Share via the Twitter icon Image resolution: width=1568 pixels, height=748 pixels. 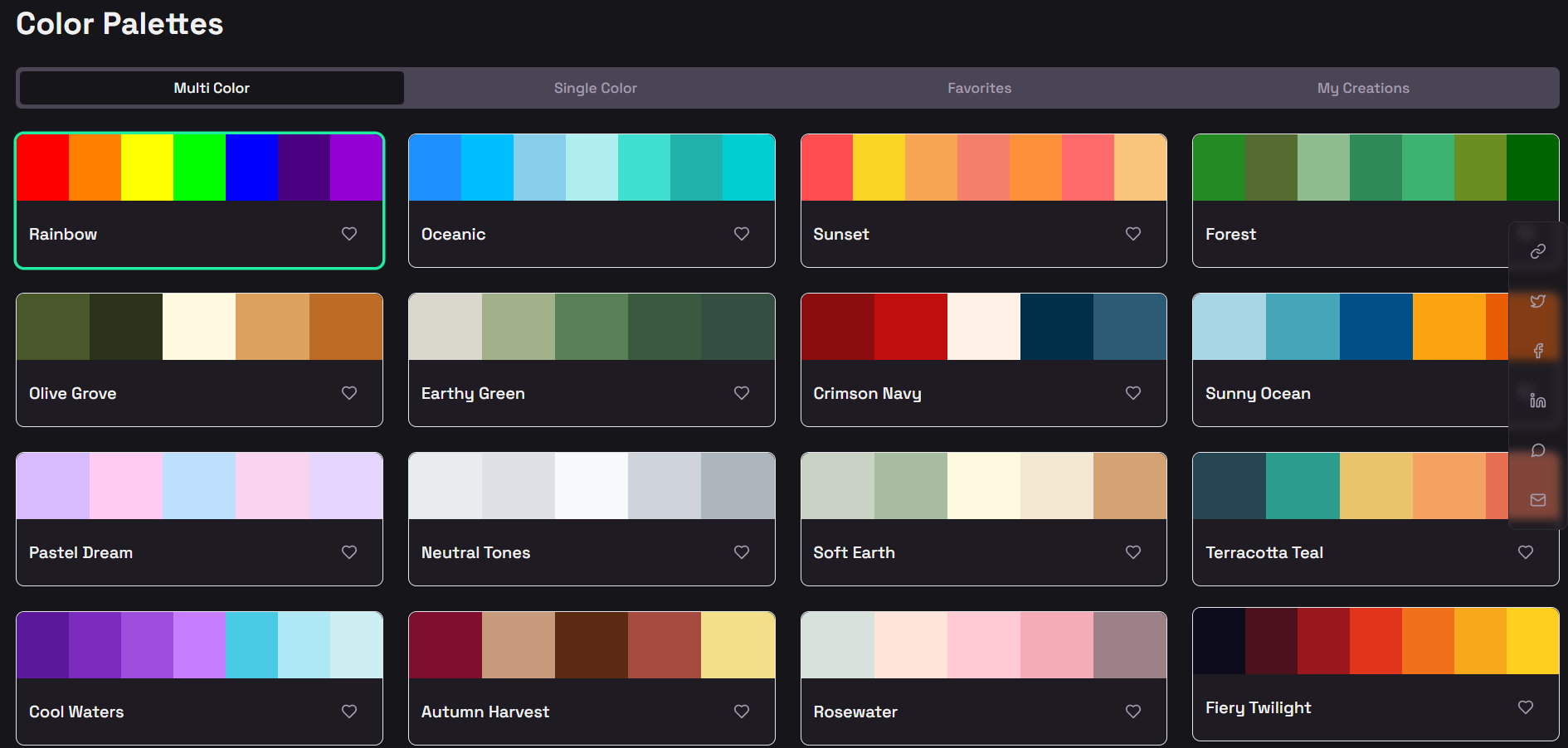[1537, 301]
